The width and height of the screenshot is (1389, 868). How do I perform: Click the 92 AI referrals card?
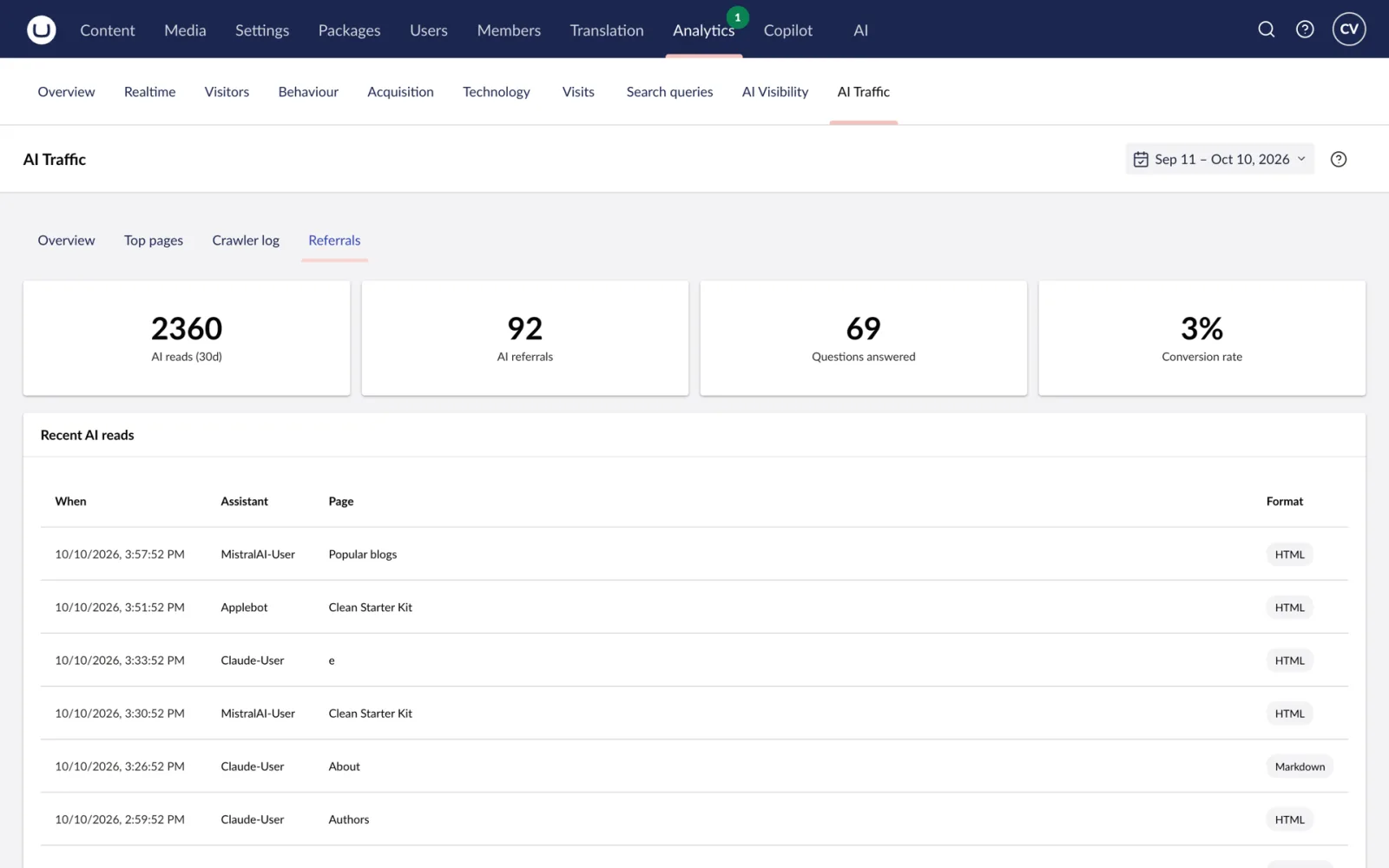click(x=525, y=338)
